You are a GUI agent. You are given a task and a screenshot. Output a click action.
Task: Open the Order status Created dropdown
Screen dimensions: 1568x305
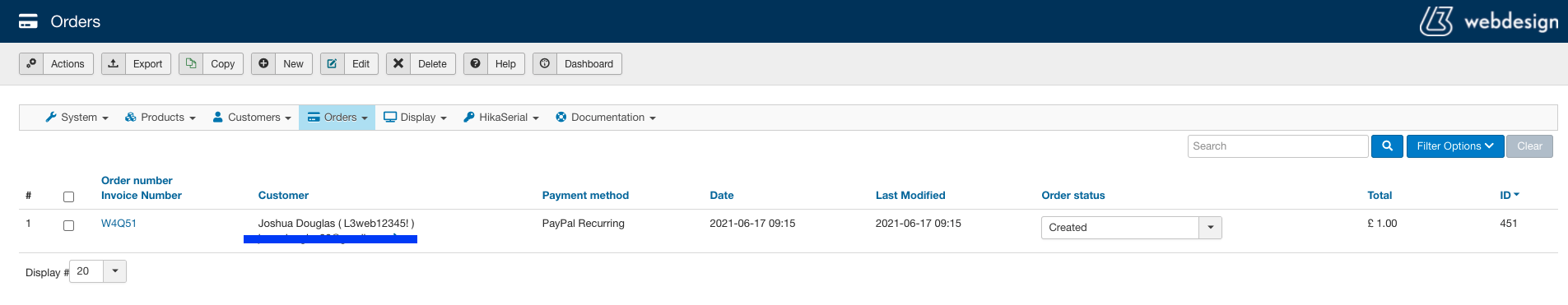[1131, 228]
